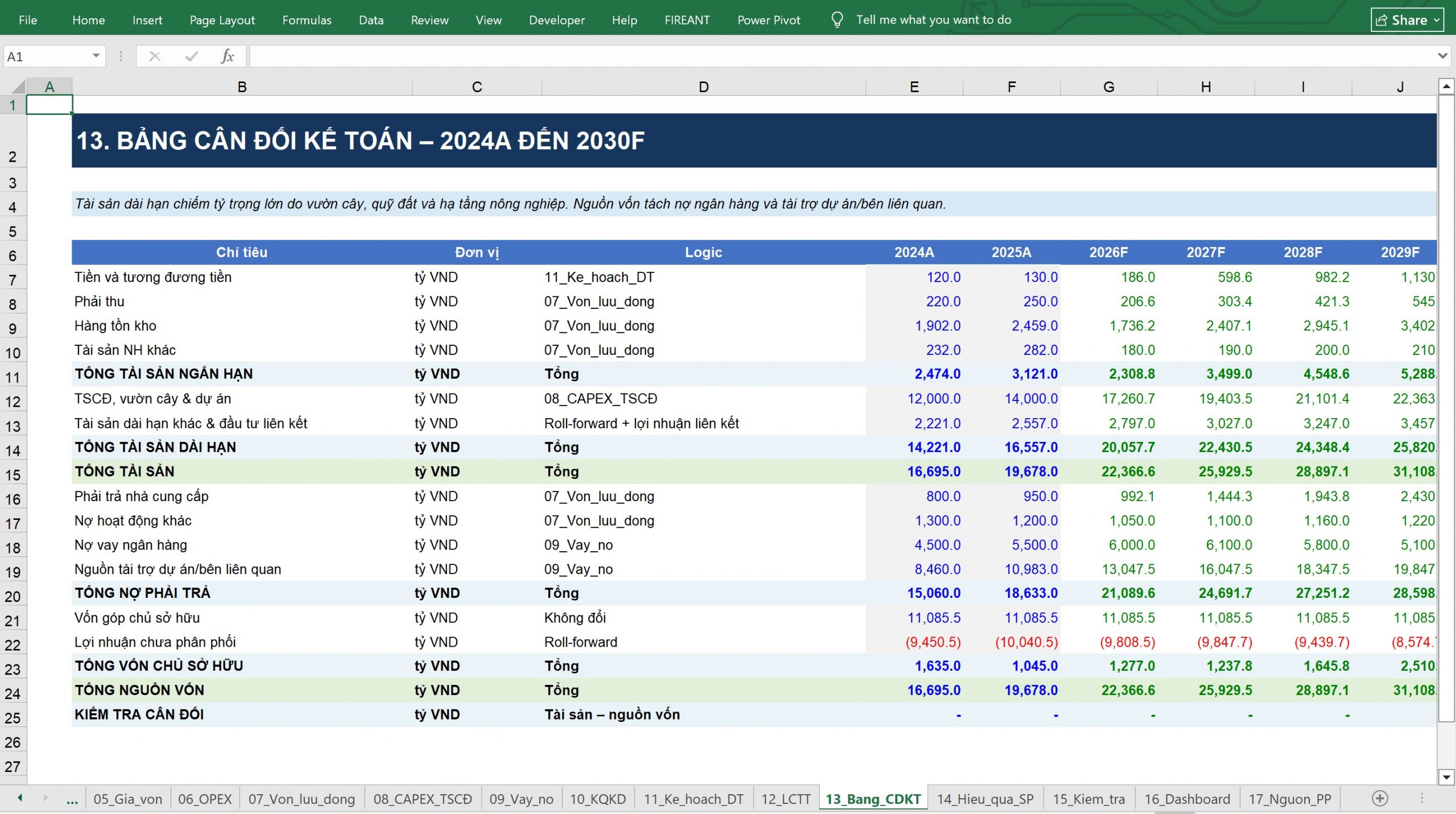Click the Cancel entry X icon
The image size is (1456, 814).
pyautogui.click(x=155, y=56)
